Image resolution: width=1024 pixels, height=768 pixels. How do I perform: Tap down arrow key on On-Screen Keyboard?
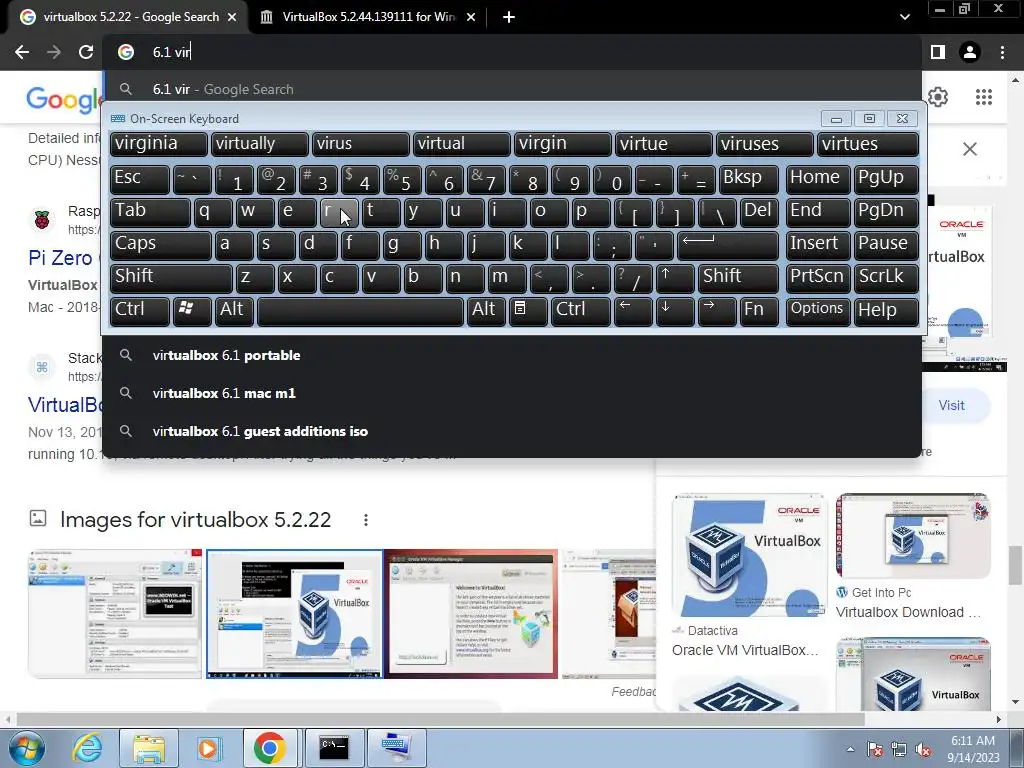[675, 311]
